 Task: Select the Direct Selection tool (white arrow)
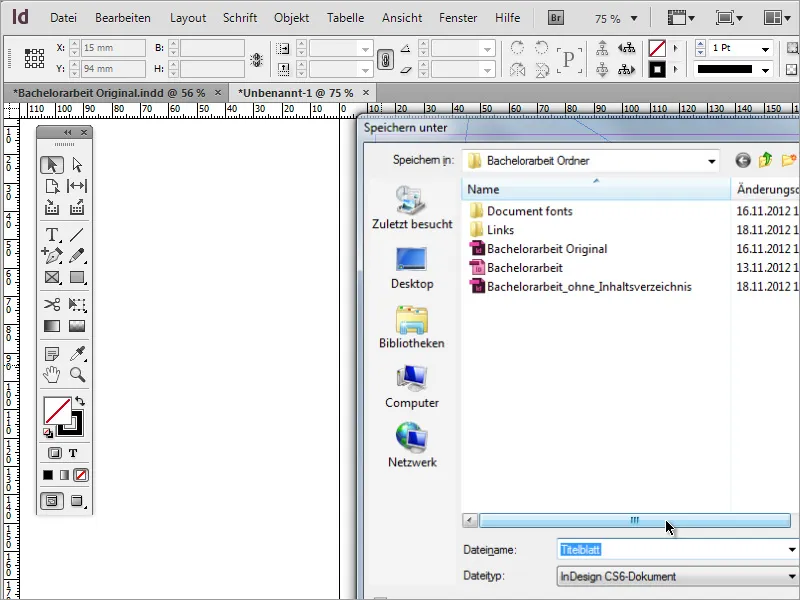click(77, 165)
